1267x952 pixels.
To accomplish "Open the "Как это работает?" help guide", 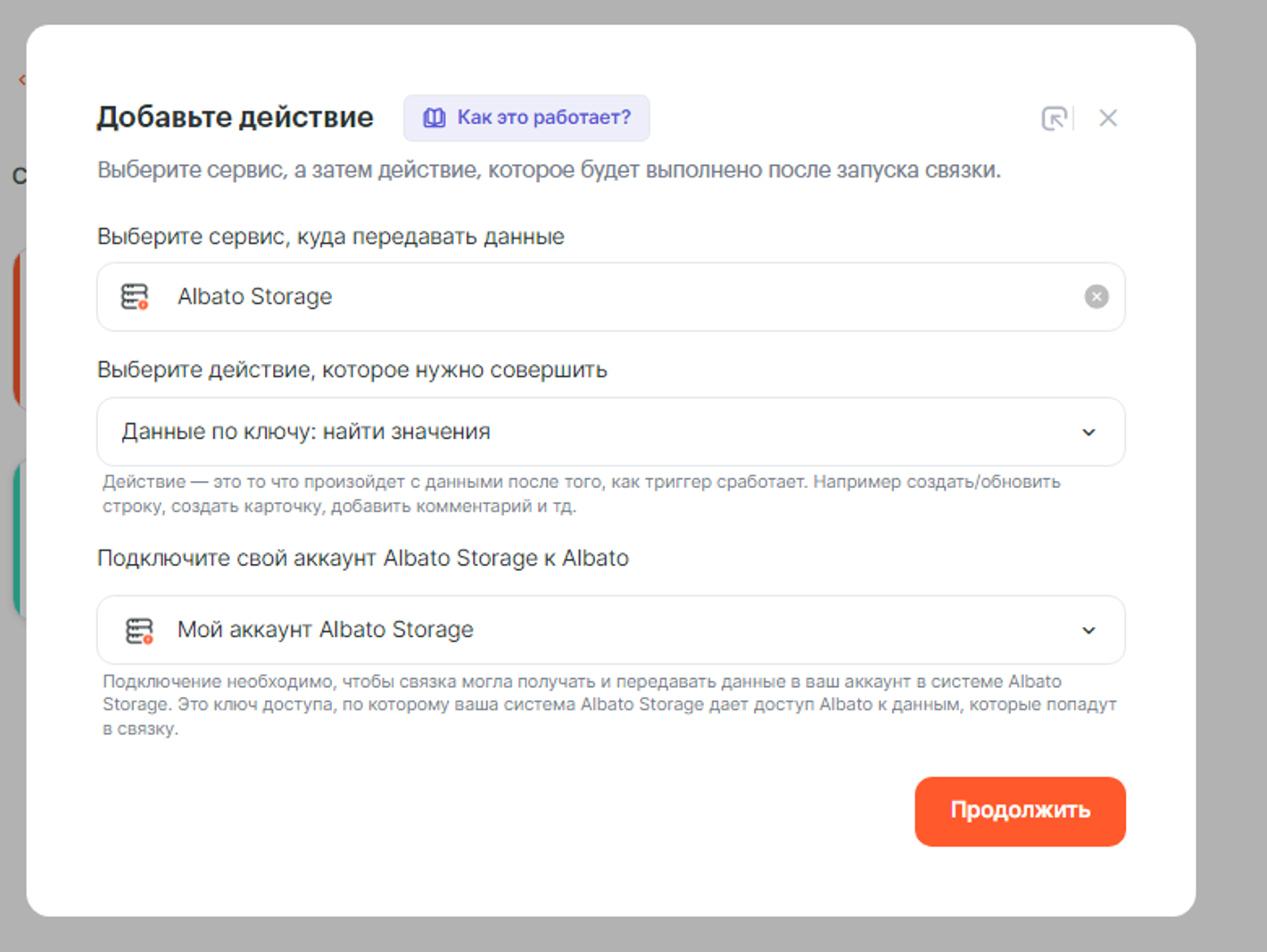I will (x=542, y=118).
